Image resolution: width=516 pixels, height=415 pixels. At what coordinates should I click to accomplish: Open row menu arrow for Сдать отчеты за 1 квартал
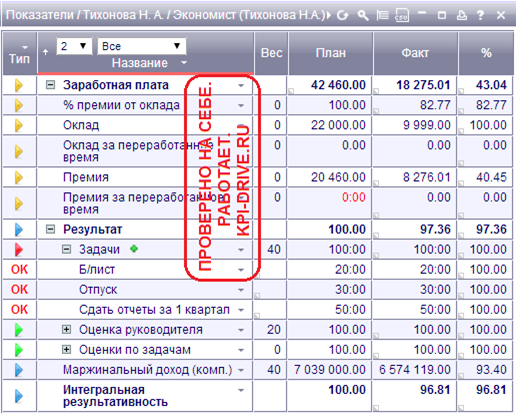(x=241, y=310)
